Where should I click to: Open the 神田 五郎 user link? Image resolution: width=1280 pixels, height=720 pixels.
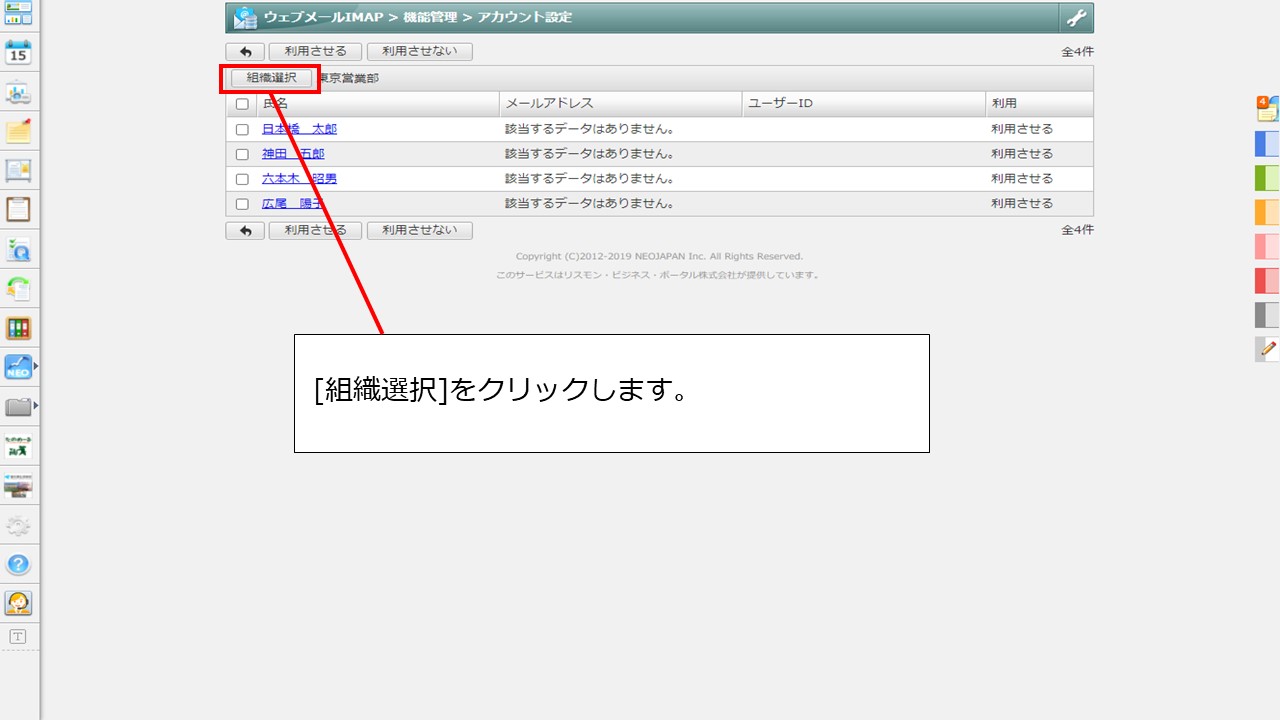point(293,154)
